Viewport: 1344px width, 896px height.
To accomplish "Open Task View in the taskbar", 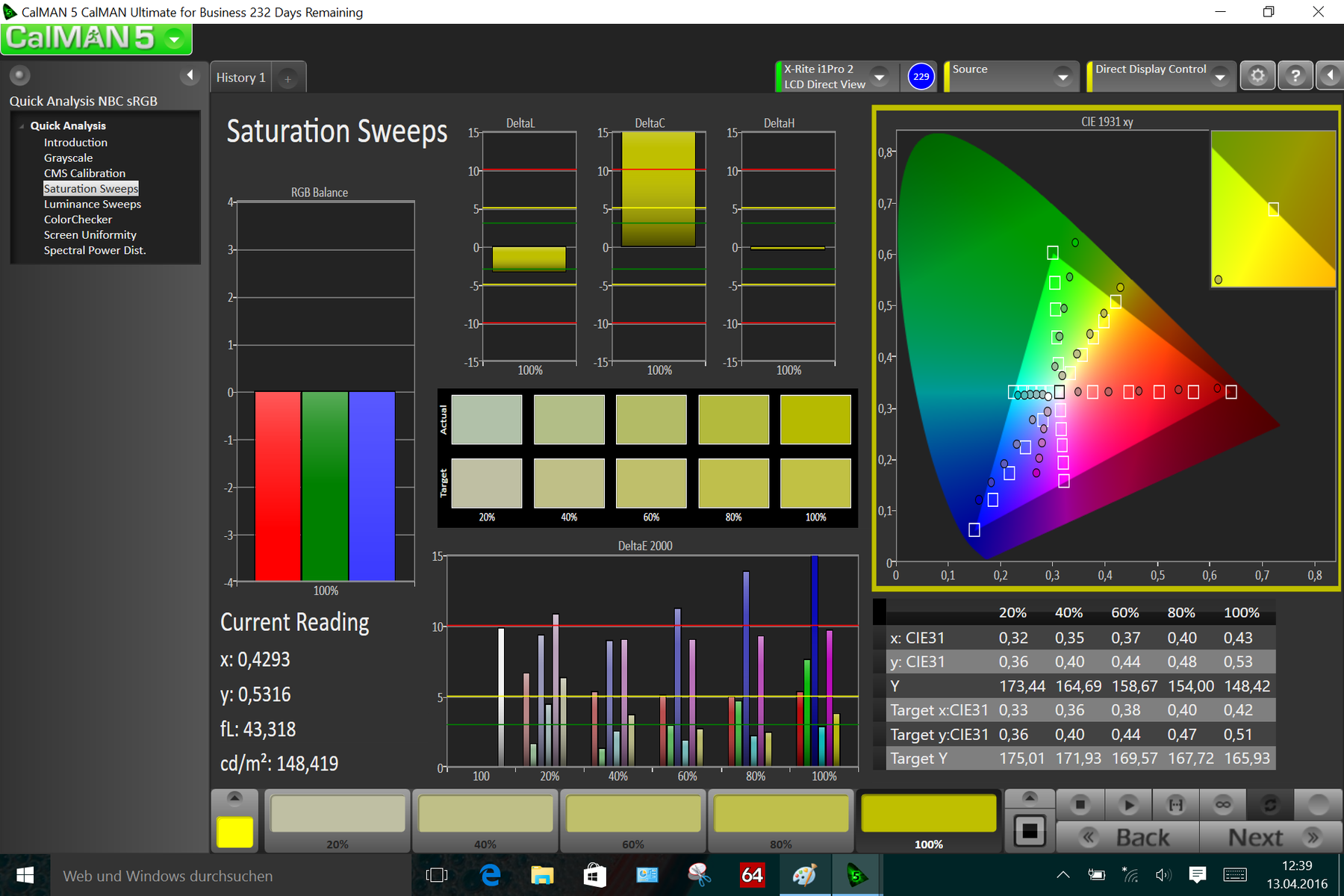I will (436, 875).
